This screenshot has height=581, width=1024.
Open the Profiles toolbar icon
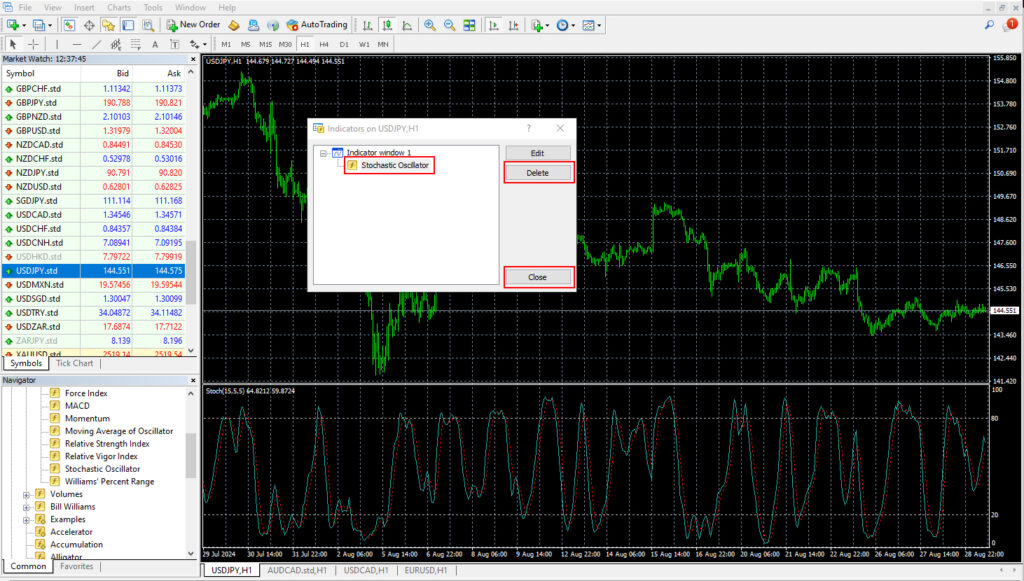click(x=39, y=25)
